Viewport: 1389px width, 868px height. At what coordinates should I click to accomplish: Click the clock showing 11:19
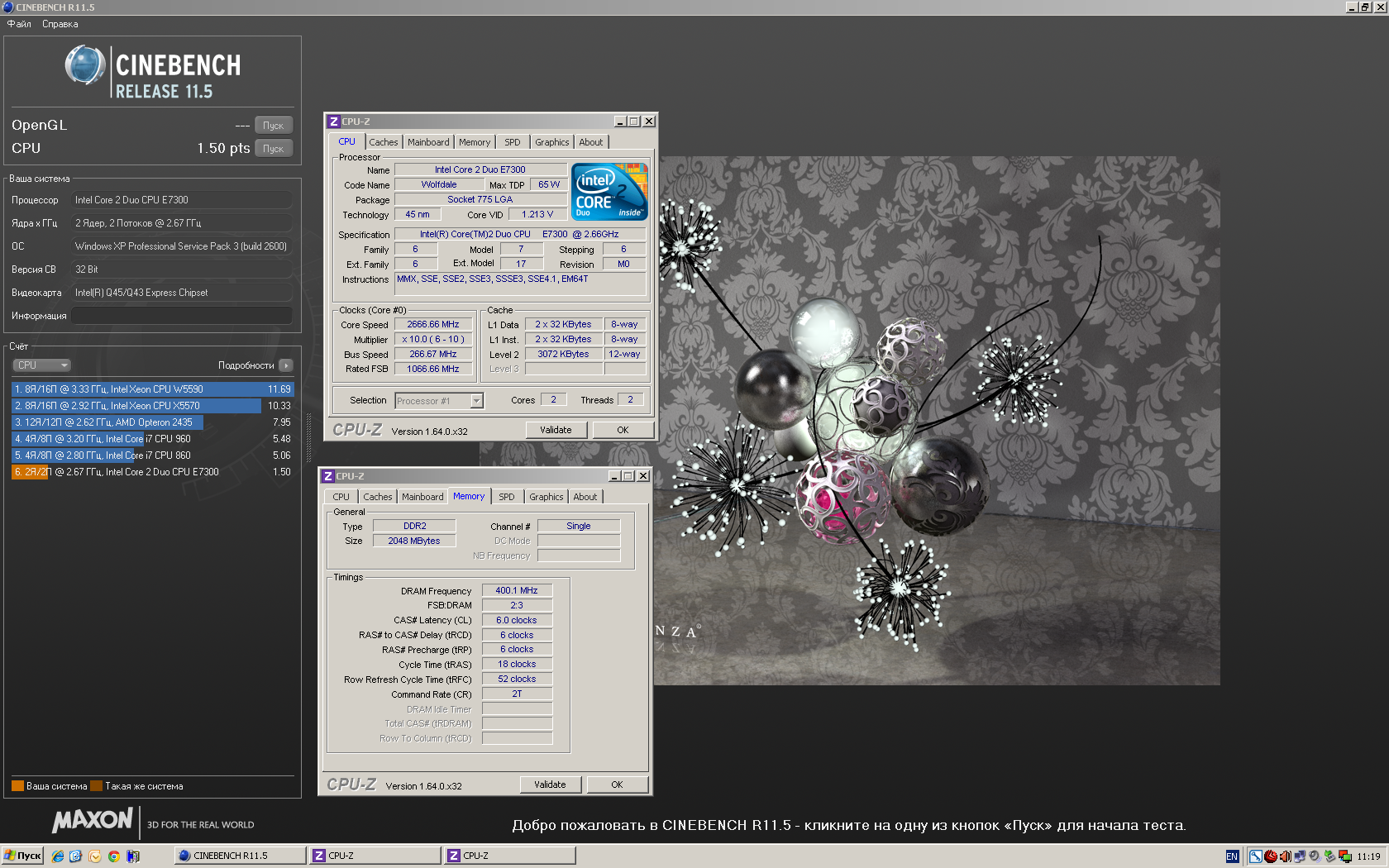point(1368,856)
